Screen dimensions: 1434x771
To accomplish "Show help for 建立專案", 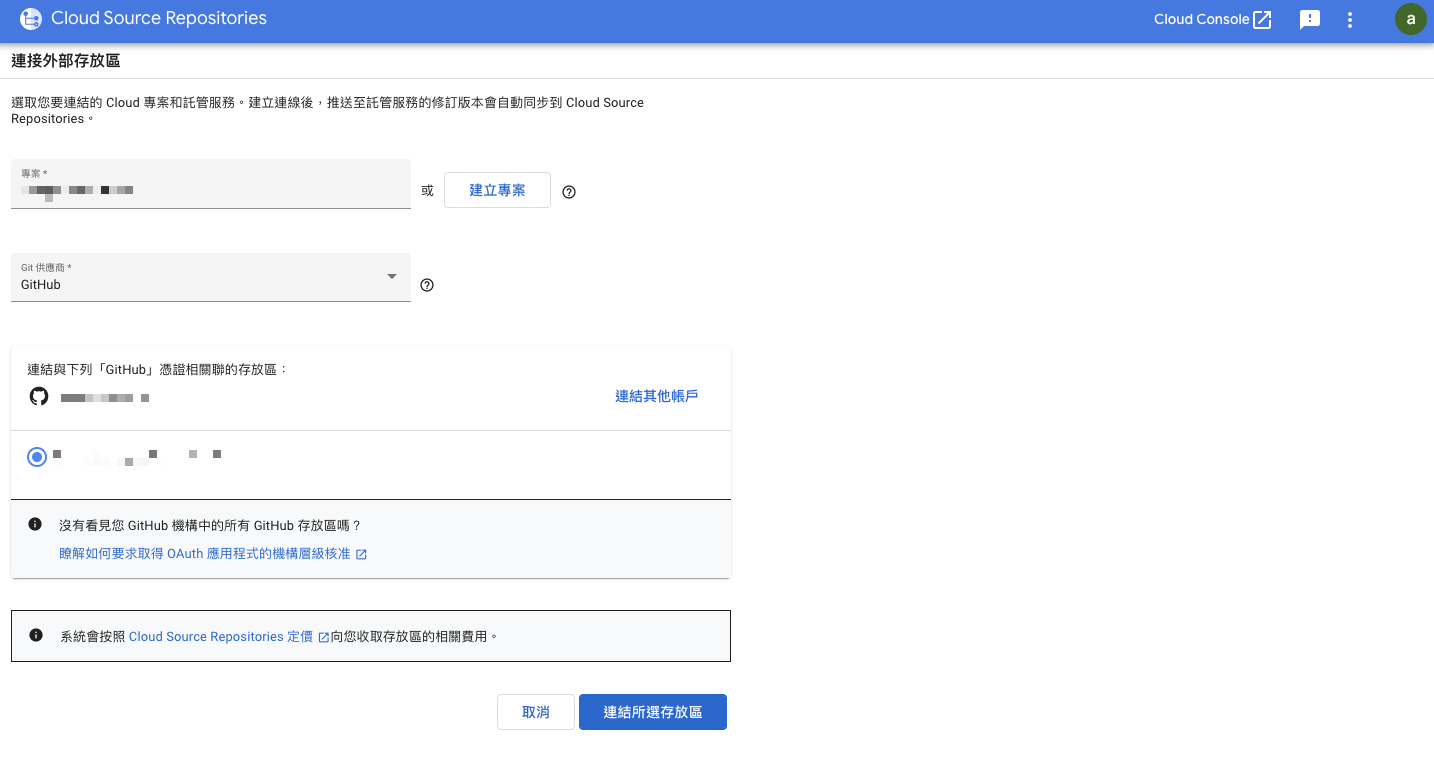I will click(x=569, y=192).
